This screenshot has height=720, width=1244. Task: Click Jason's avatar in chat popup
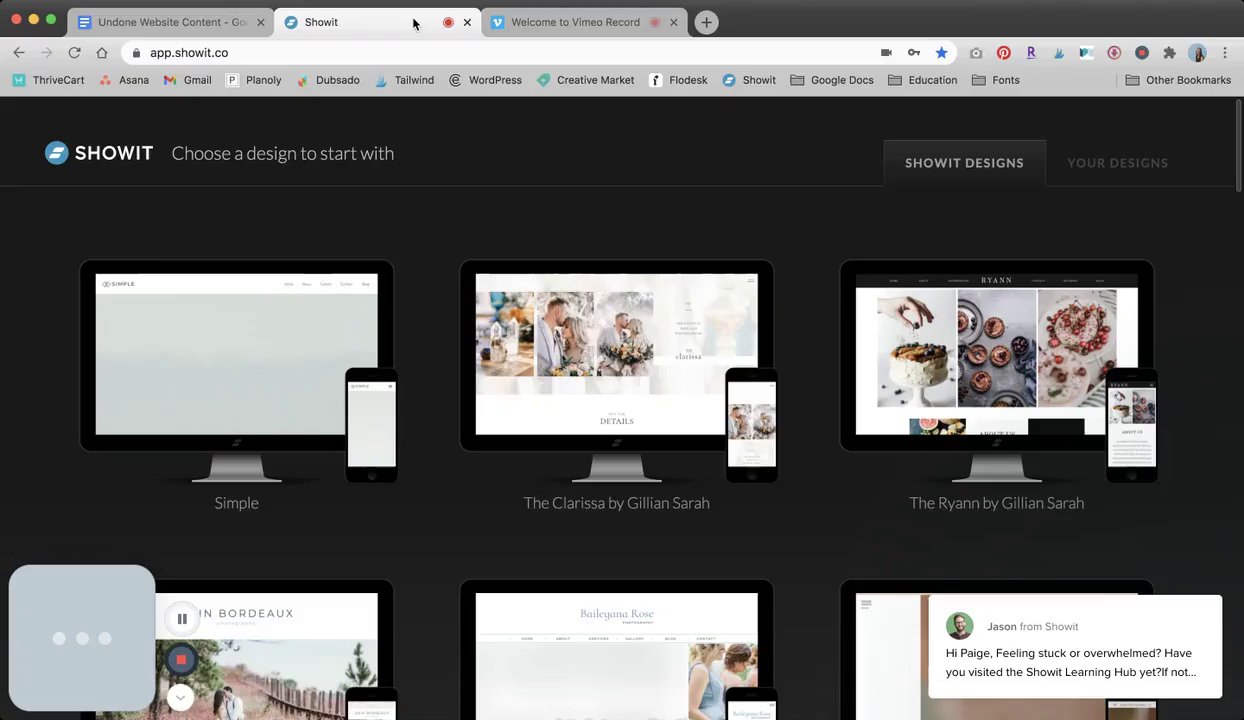pos(960,626)
